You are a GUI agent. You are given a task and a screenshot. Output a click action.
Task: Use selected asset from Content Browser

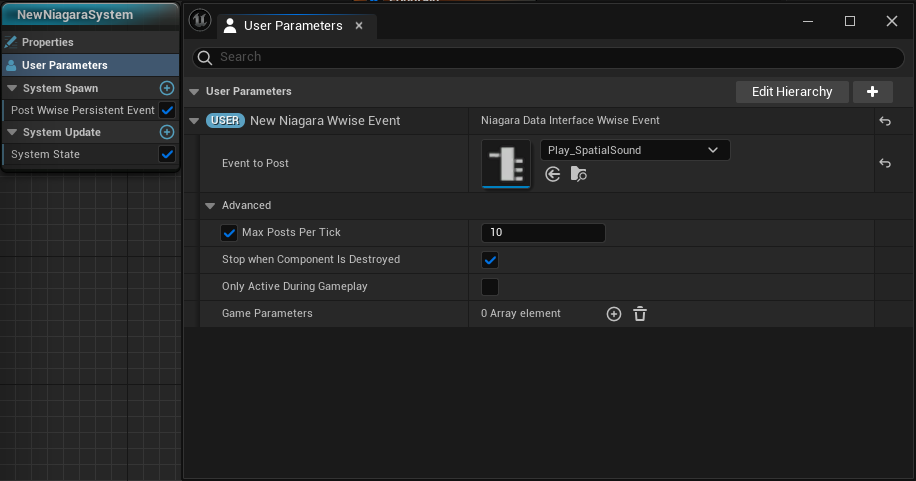click(x=553, y=174)
